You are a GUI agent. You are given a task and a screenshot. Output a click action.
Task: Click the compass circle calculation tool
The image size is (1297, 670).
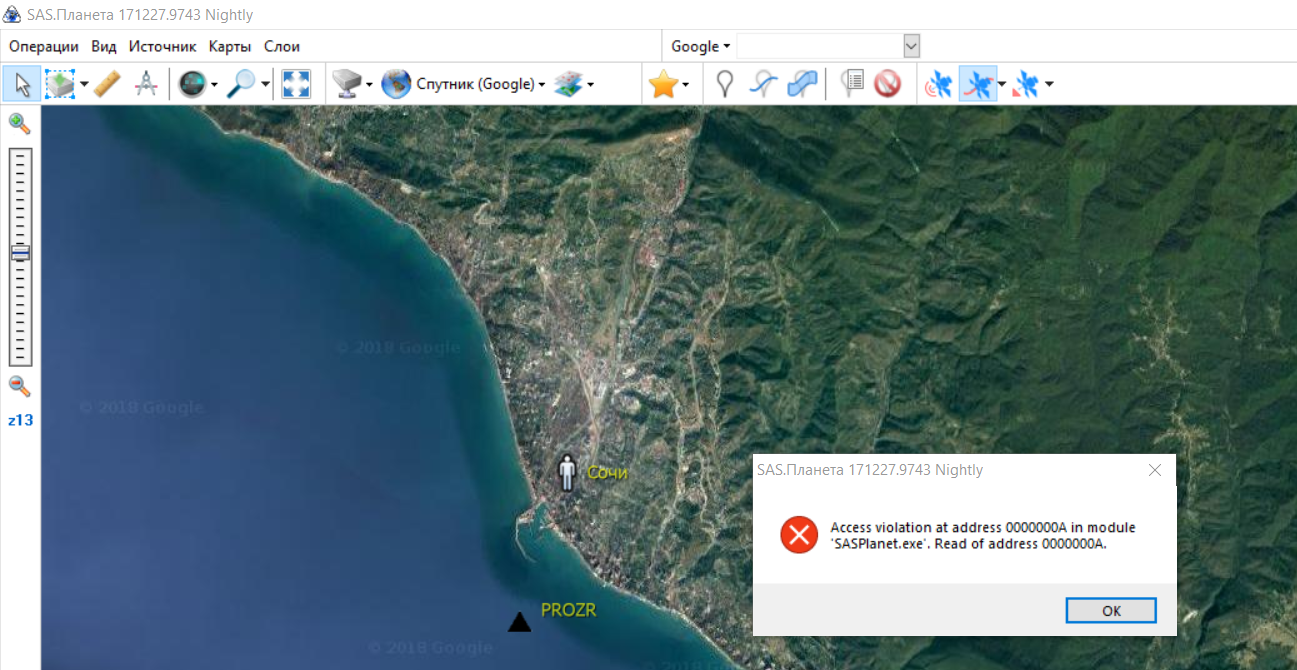click(x=146, y=84)
